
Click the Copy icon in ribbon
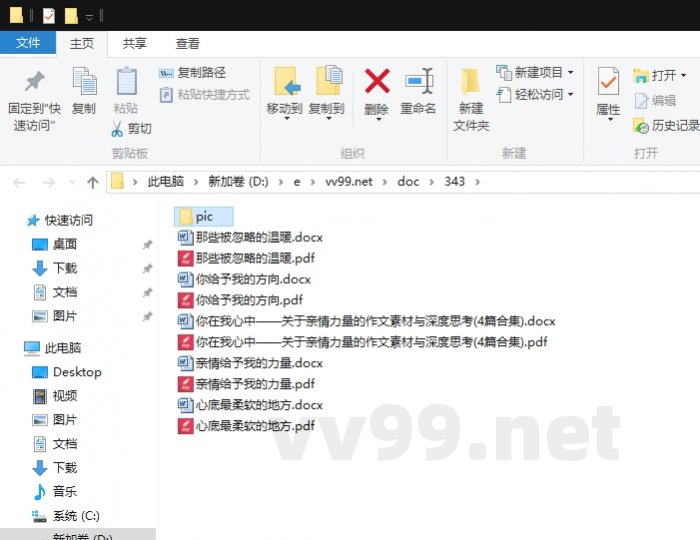[x=84, y=81]
